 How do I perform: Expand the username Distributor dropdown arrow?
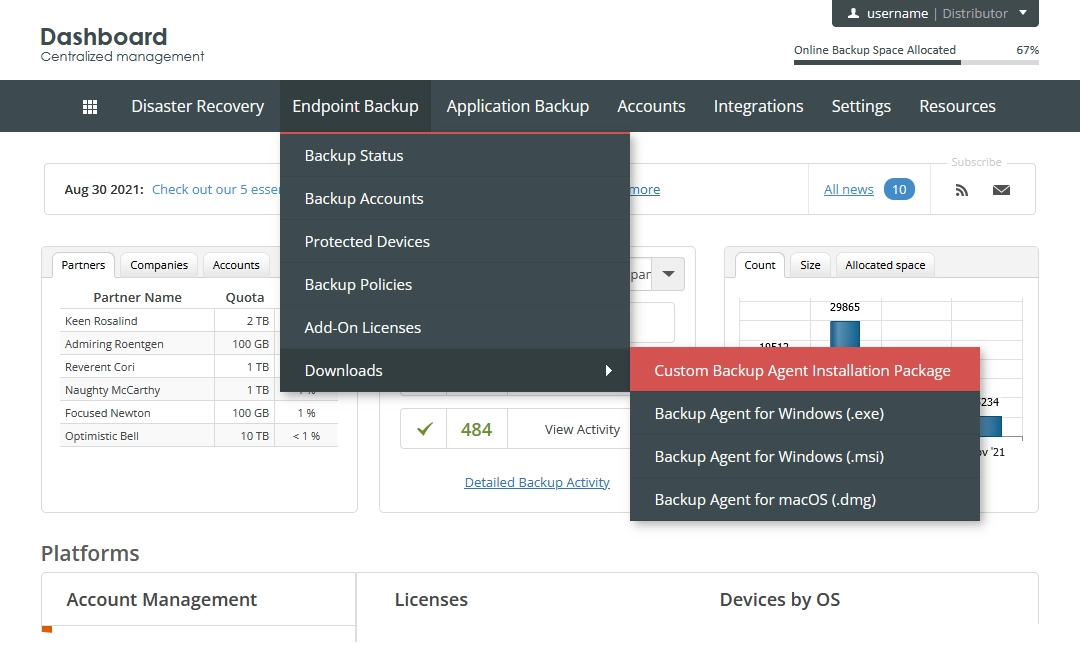coord(1023,12)
